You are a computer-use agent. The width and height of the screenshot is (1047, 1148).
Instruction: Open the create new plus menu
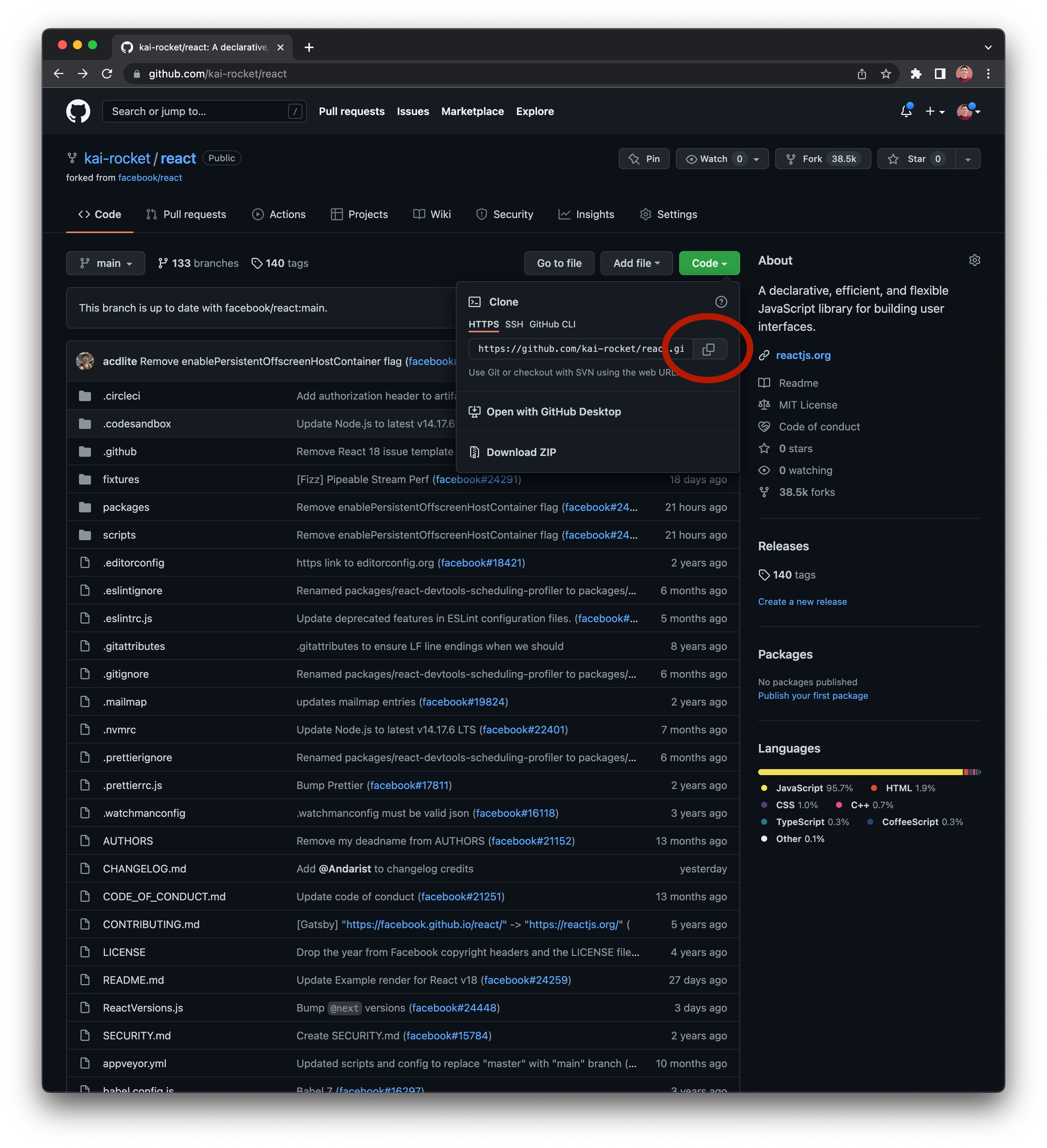point(934,112)
